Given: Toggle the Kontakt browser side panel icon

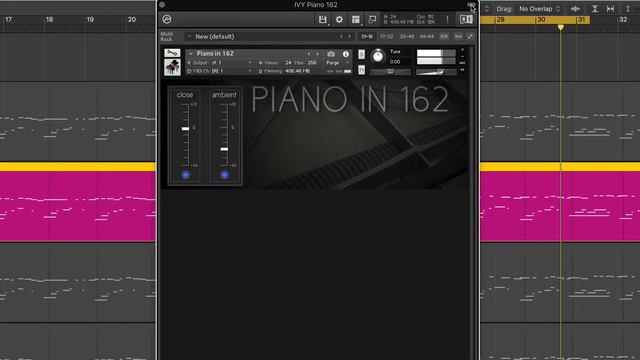Looking at the screenshot, I should point(466,19).
